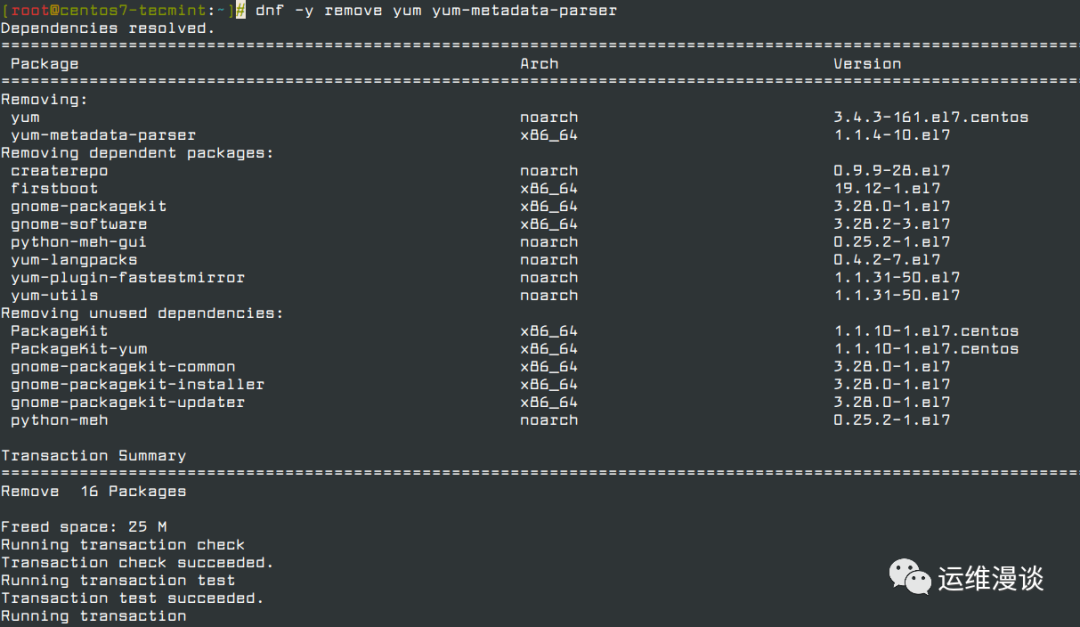Click the Freed space: 25 M line
The image size is (1080, 627).
[83, 527]
